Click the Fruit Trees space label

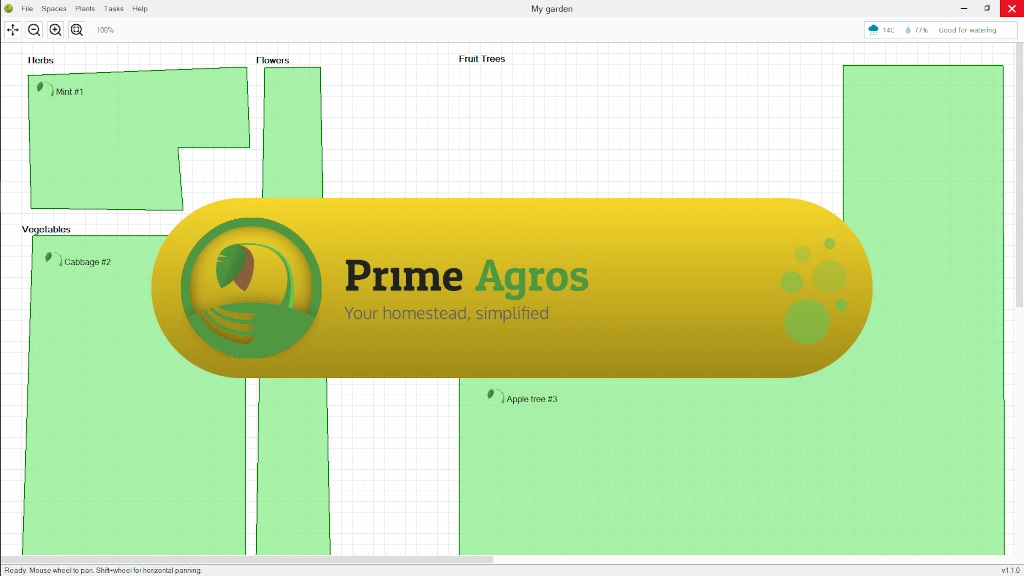[x=482, y=59]
